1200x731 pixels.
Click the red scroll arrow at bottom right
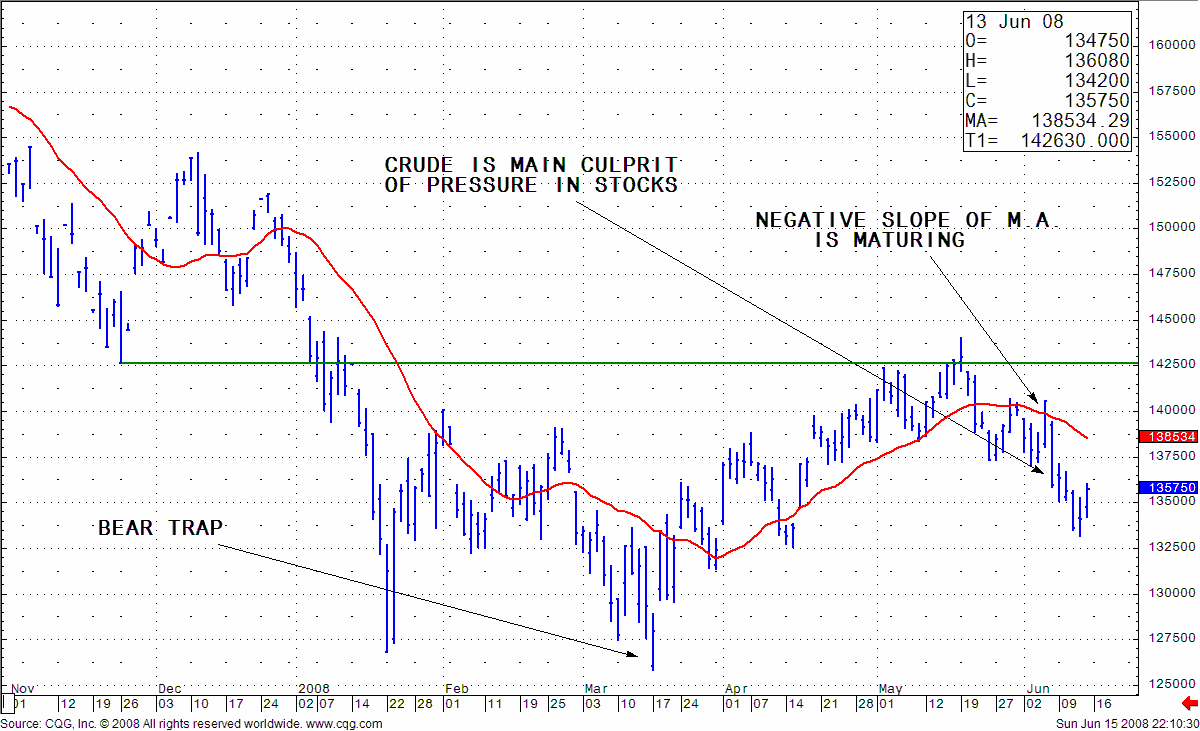click(x=1189, y=703)
